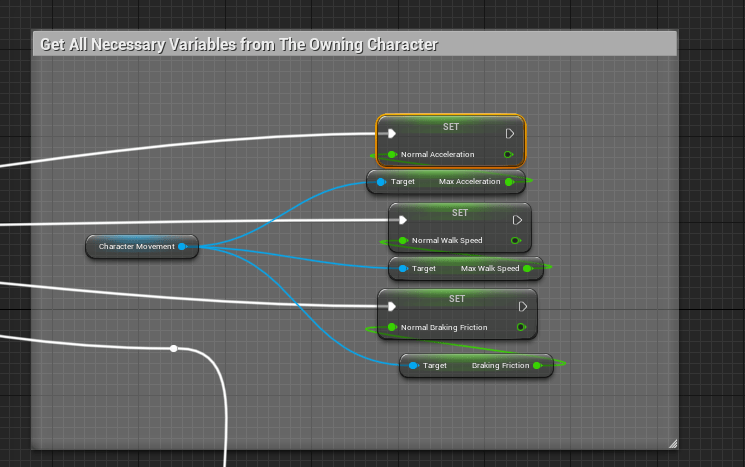This screenshot has width=745, height=467.
Task: Click the exec output pin on Normal Braking Friction SET node
Action: [x=523, y=306]
